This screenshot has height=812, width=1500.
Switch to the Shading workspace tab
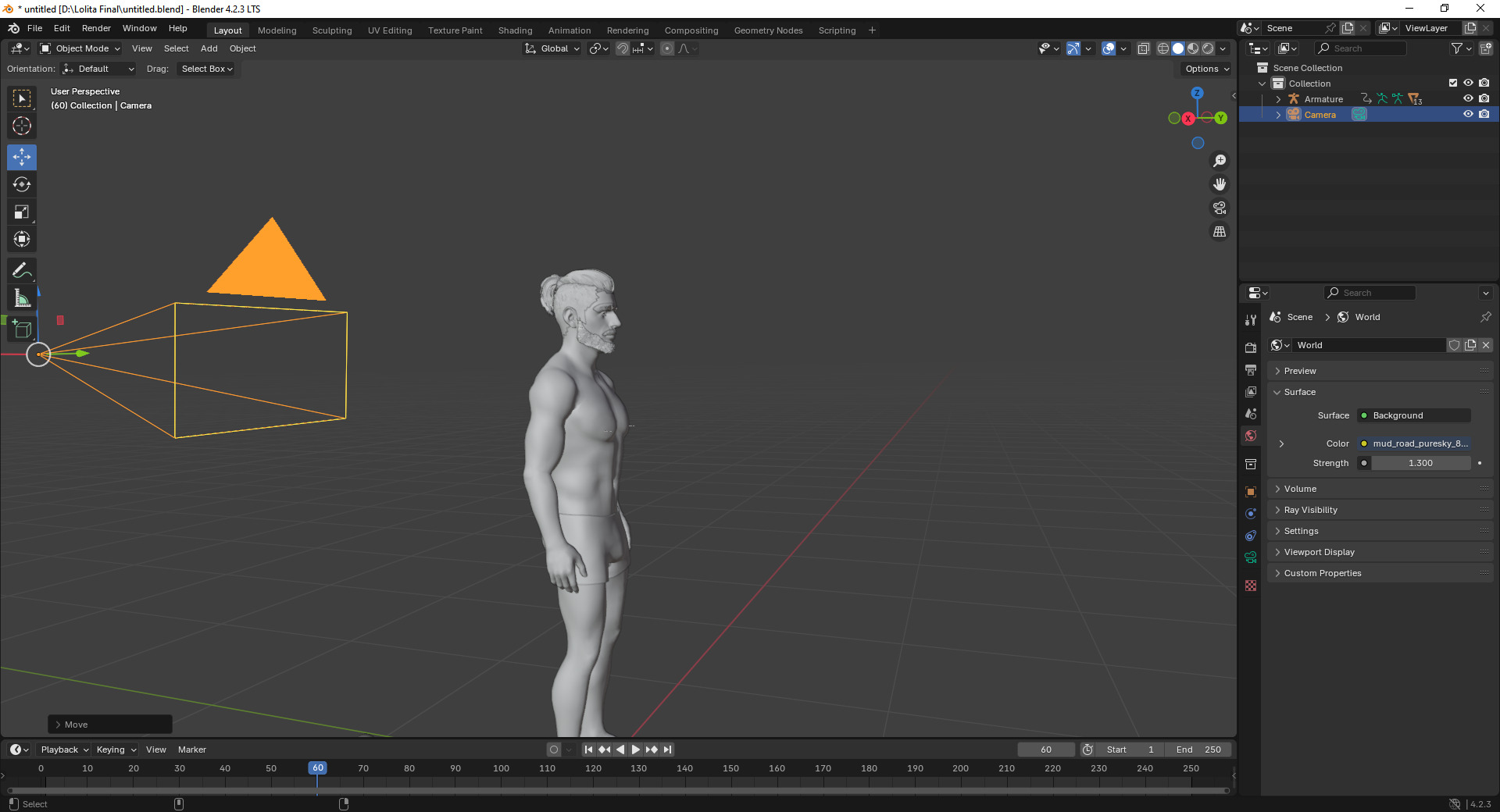click(x=515, y=30)
